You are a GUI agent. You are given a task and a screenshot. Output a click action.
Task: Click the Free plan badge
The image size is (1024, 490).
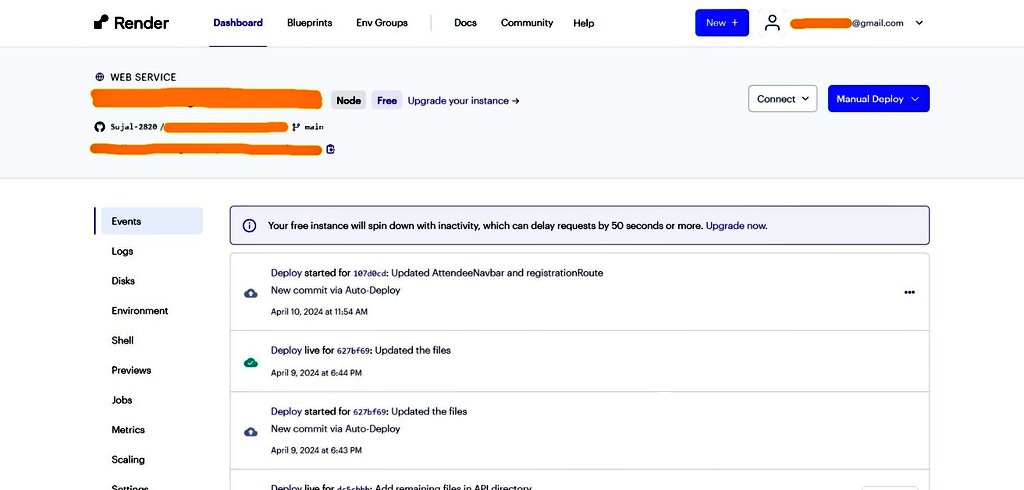click(387, 100)
